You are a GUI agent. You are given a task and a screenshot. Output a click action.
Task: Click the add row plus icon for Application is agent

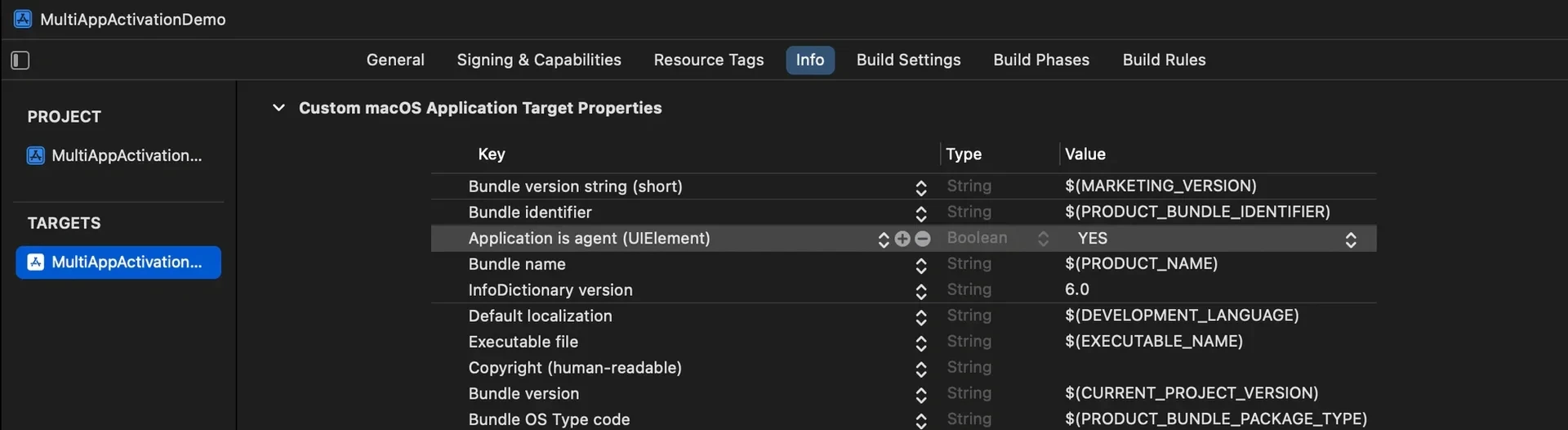point(902,239)
